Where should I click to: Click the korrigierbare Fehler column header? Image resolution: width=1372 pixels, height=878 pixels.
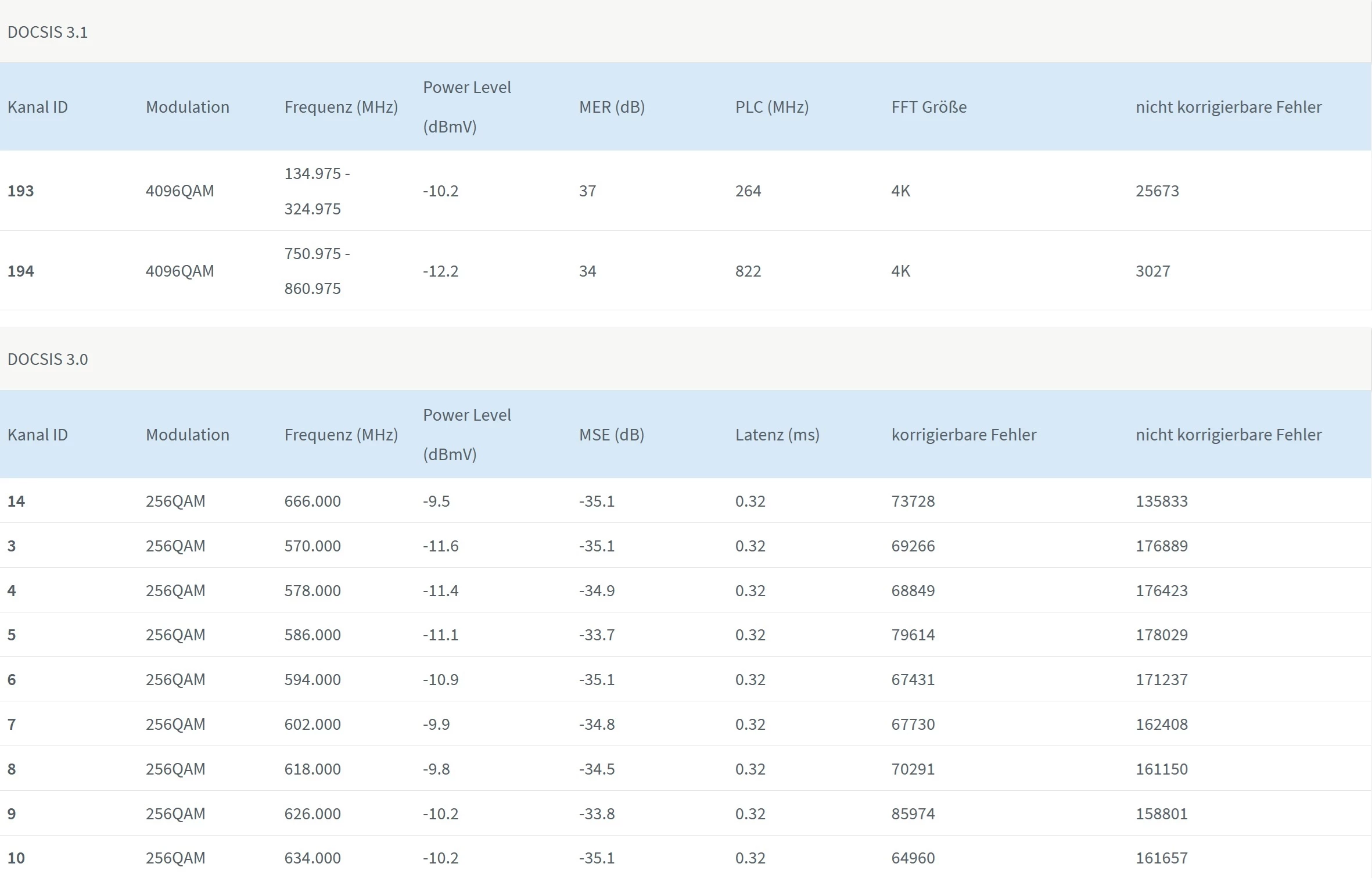(964, 435)
